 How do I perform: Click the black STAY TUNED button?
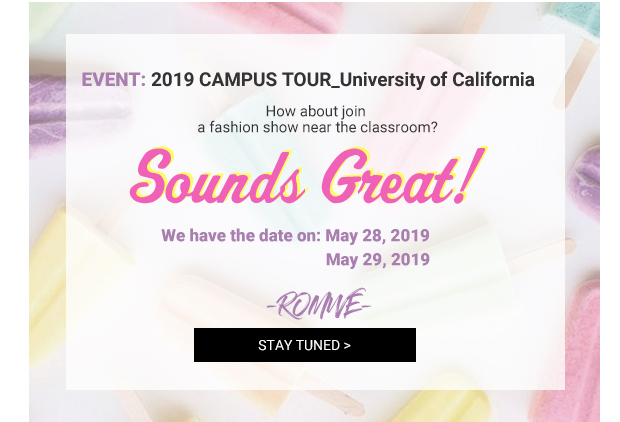pyautogui.click(x=304, y=344)
